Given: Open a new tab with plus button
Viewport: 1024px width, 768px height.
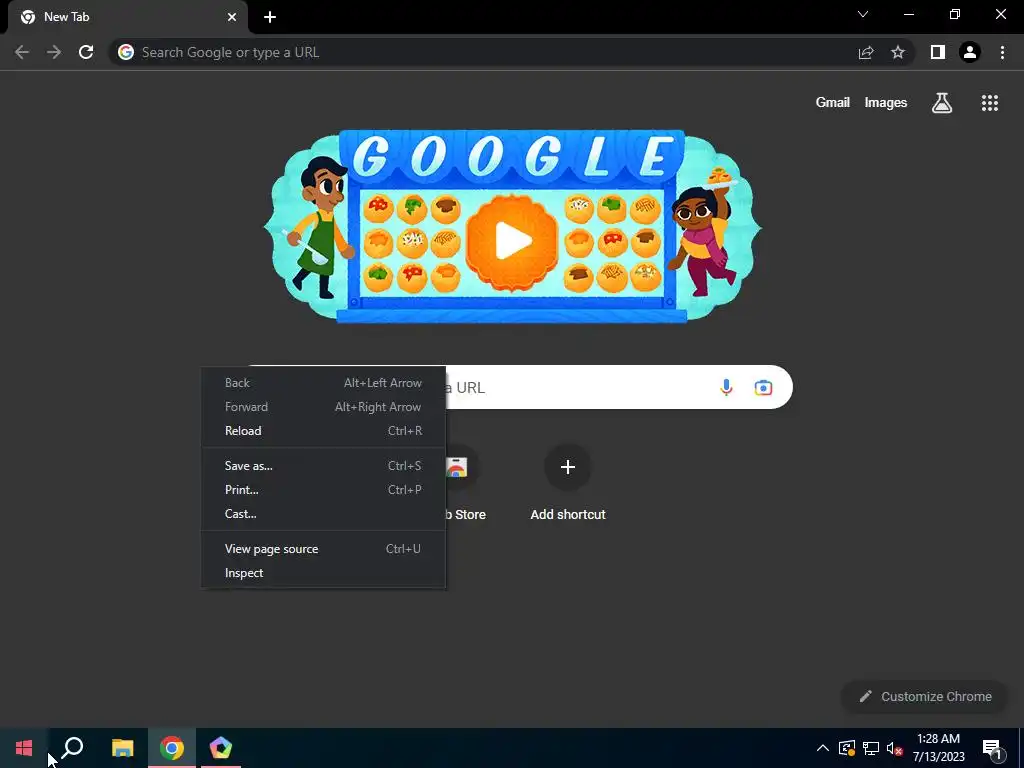Looking at the screenshot, I should (x=270, y=17).
